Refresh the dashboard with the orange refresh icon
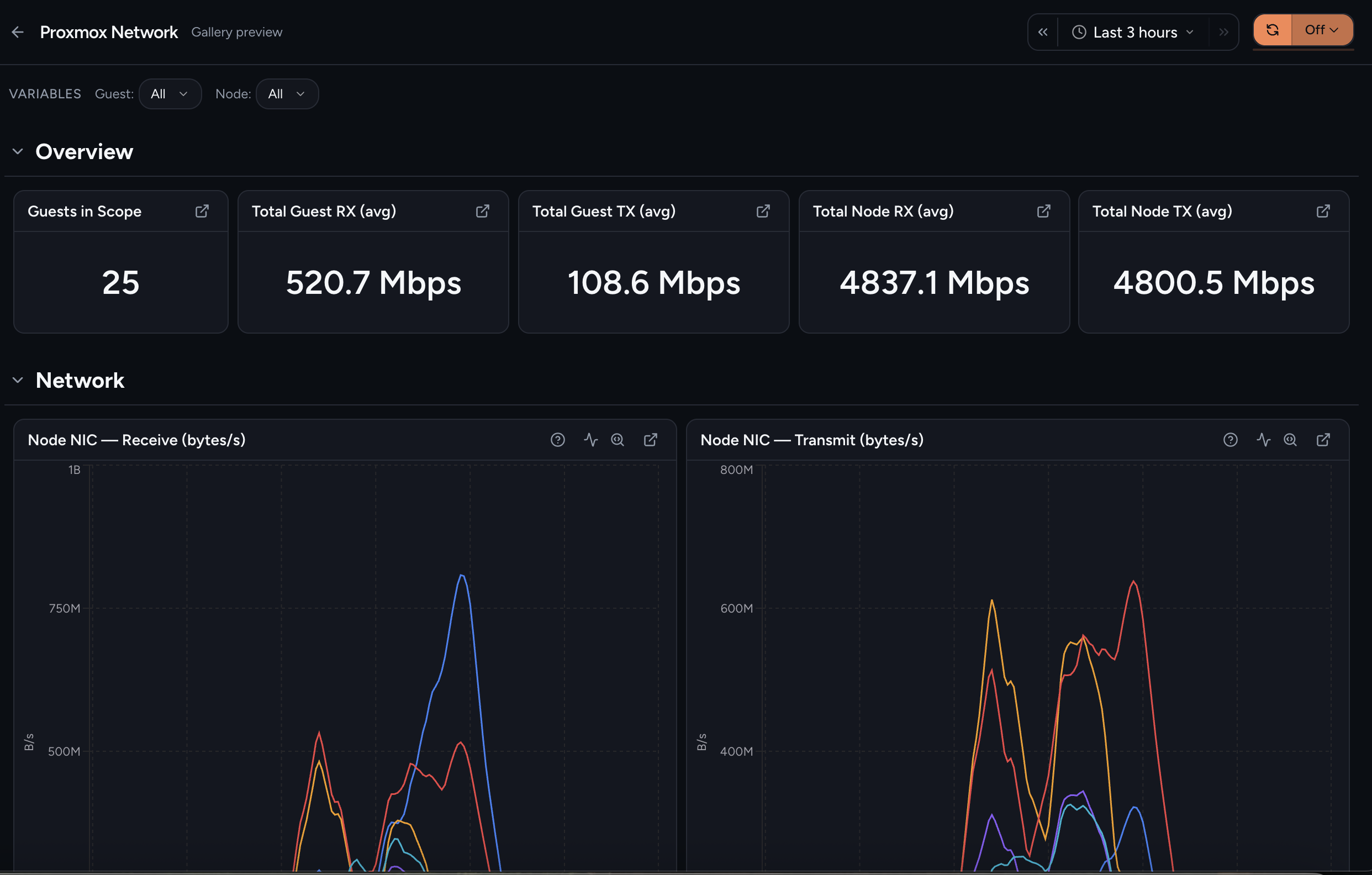 [x=1271, y=30]
